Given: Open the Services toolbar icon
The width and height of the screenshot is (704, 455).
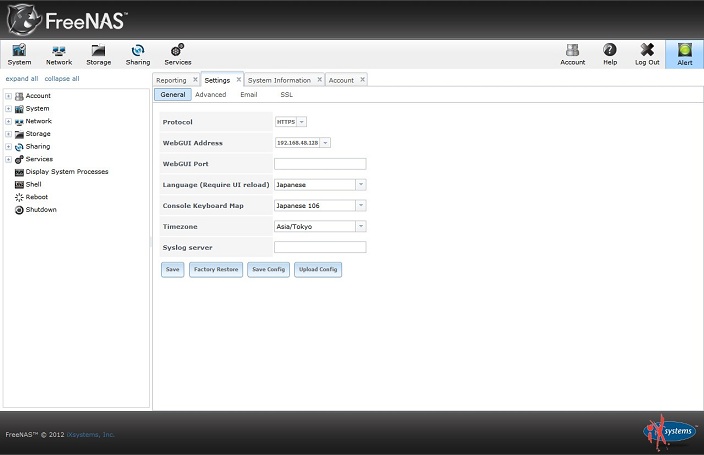Looking at the screenshot, I should pyautogui.click(x=178, y=54).
